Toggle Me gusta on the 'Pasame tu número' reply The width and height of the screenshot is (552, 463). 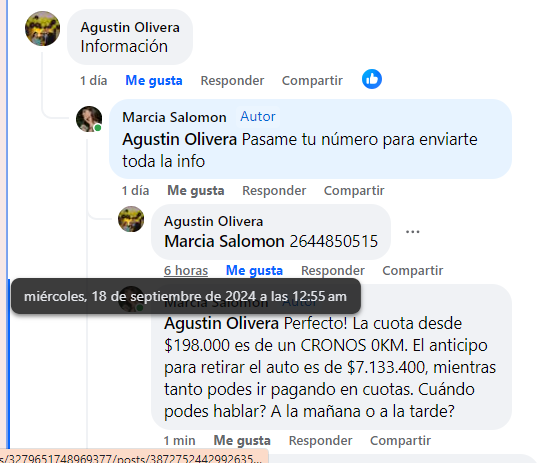[x=196, y=190]
